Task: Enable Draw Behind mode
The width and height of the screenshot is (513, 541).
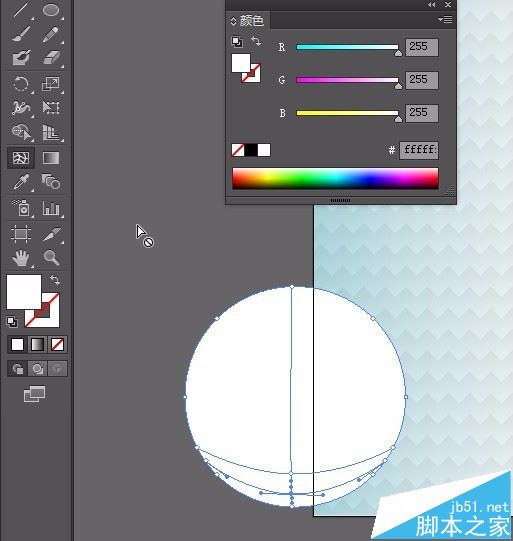Action: click(37, 368)
